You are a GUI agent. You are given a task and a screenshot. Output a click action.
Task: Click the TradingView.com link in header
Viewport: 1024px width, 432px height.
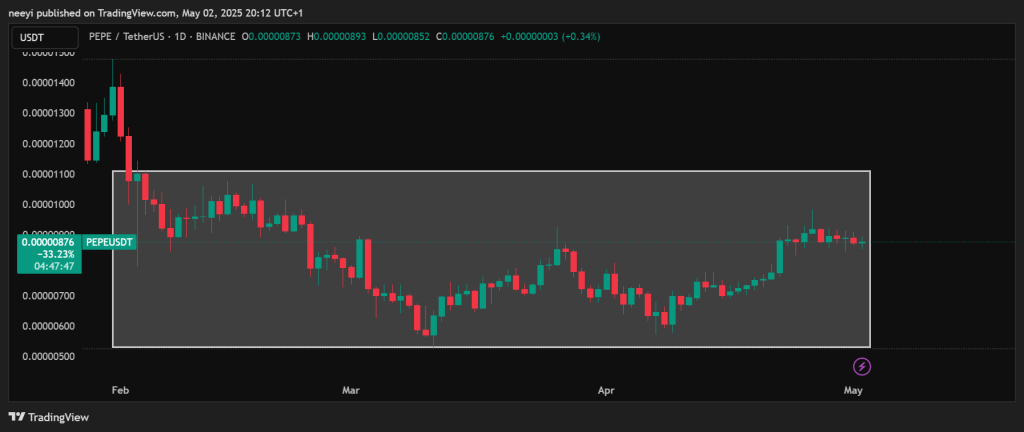[x=134, y=11]
